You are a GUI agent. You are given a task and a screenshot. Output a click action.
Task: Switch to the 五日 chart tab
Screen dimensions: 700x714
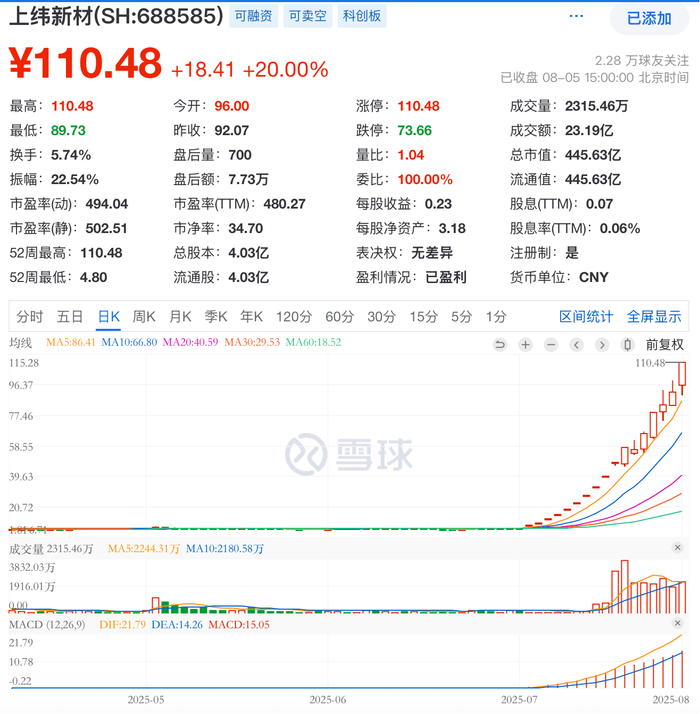[x=70, y=316]
